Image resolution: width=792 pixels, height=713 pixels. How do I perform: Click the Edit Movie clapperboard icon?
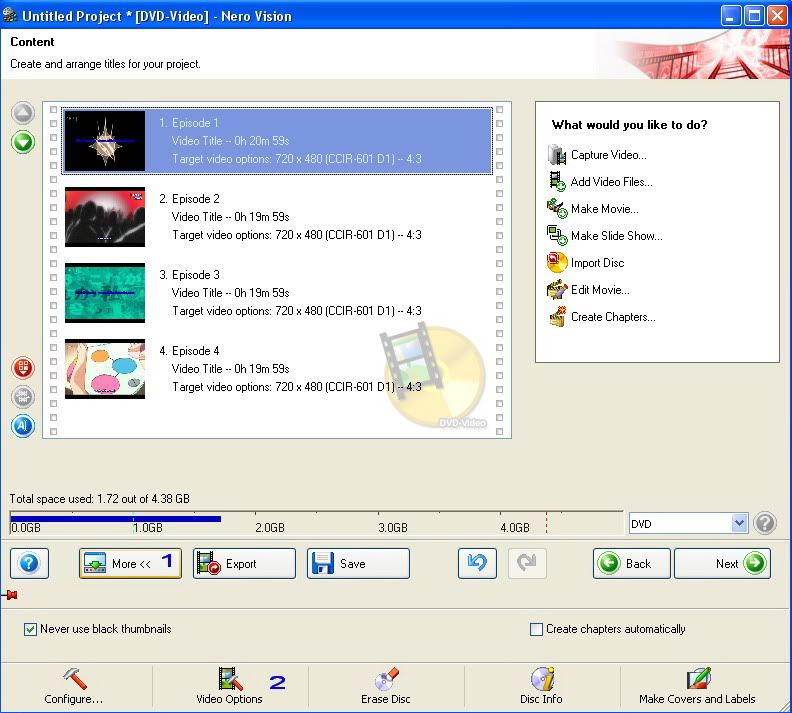pyautogui.click(x=557, y=290)
